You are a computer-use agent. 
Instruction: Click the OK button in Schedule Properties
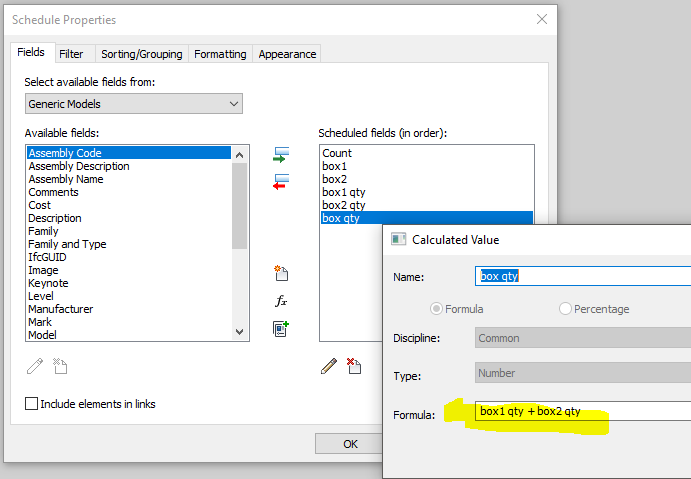350,444
